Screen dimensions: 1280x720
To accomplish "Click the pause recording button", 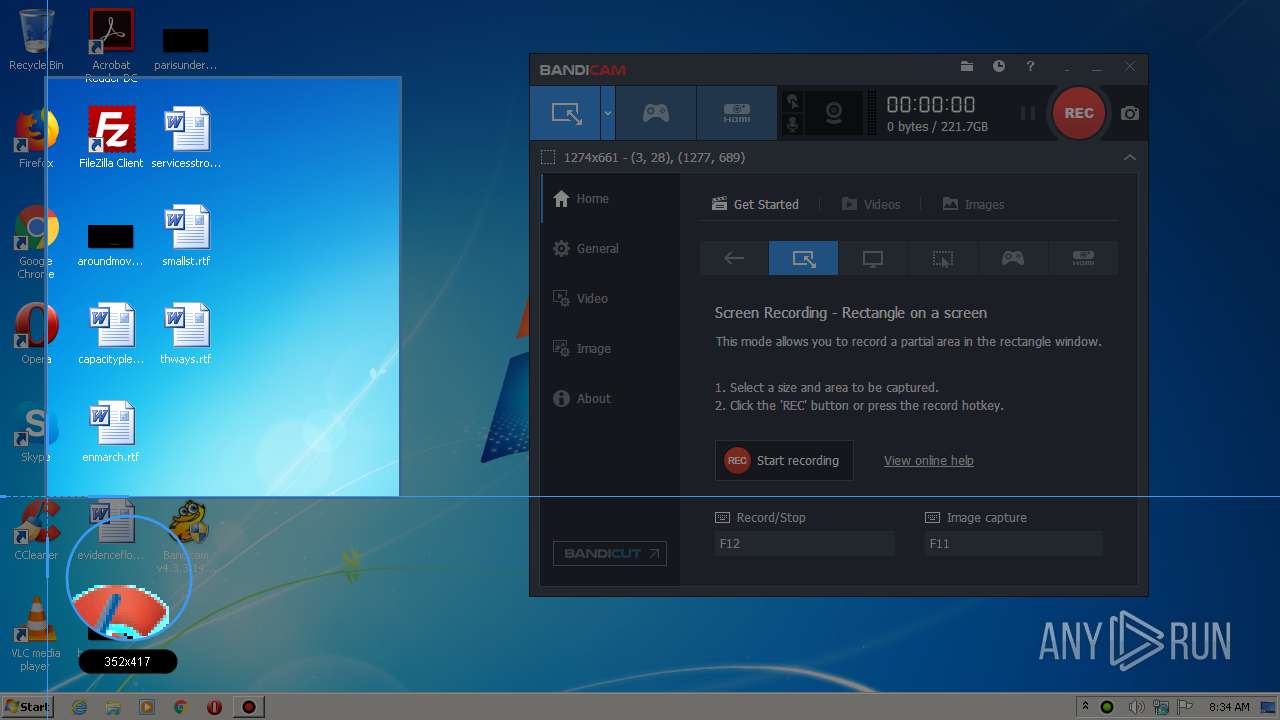I will click(x=1027, y=113).
